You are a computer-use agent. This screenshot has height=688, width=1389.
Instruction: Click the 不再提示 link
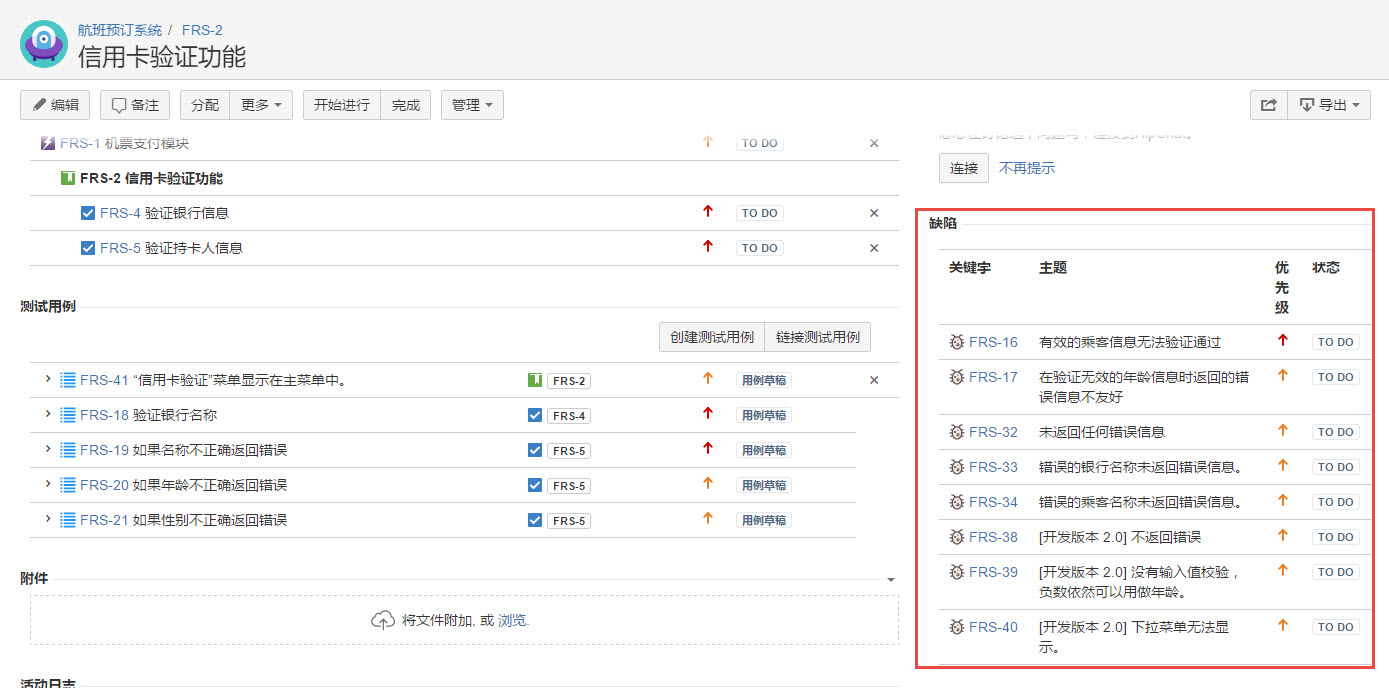(1027, 168)
